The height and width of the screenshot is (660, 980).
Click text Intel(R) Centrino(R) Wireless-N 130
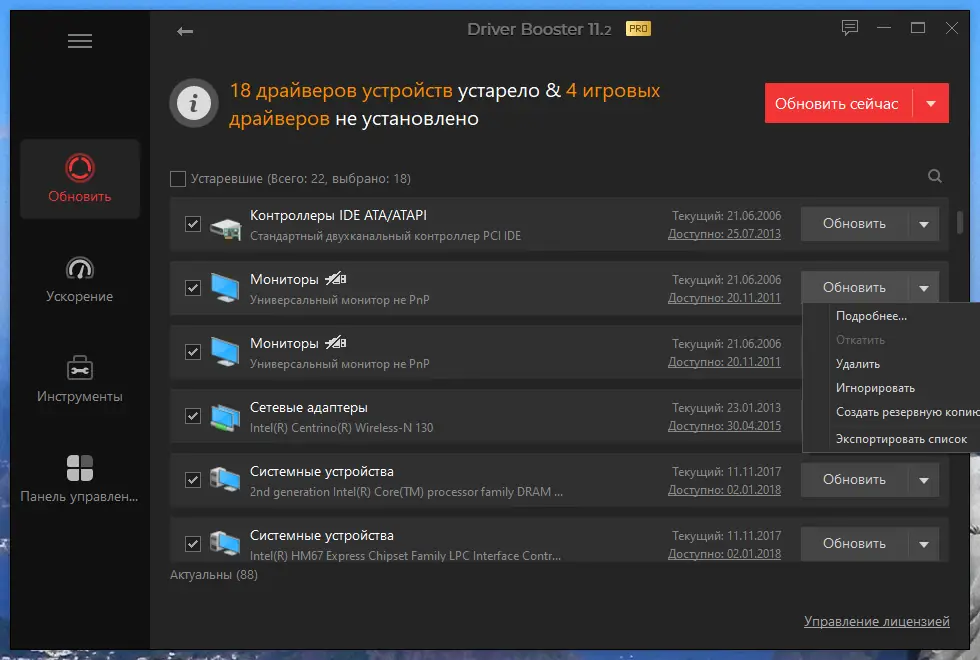341,428
